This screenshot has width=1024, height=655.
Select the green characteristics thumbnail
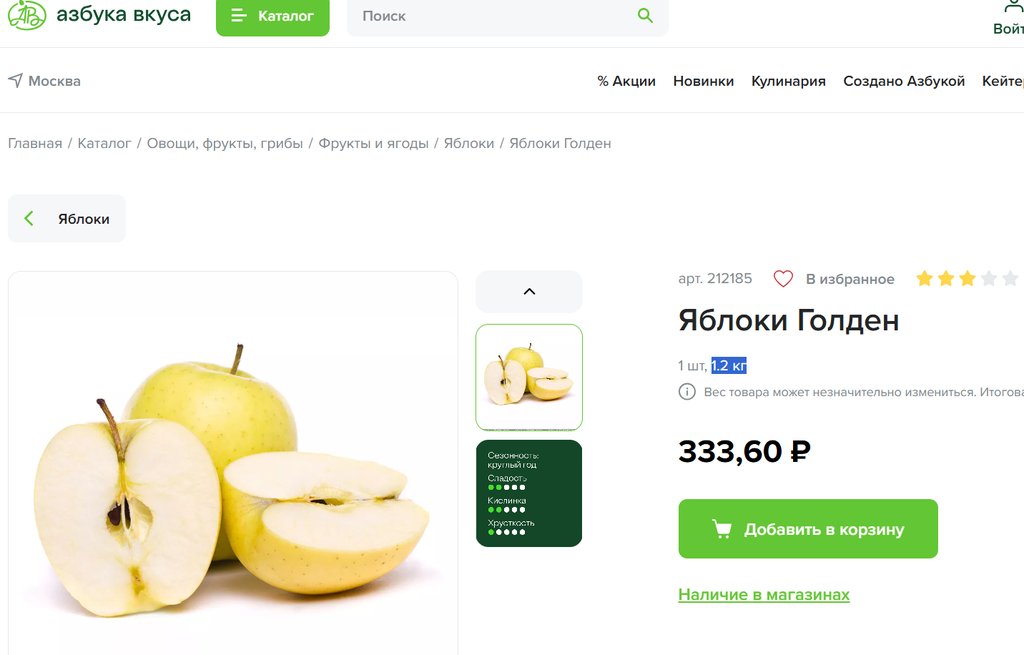(529, 493)
